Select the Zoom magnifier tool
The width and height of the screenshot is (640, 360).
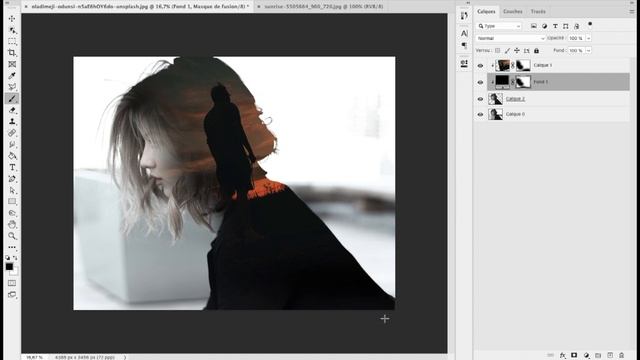tap(12, 236)
